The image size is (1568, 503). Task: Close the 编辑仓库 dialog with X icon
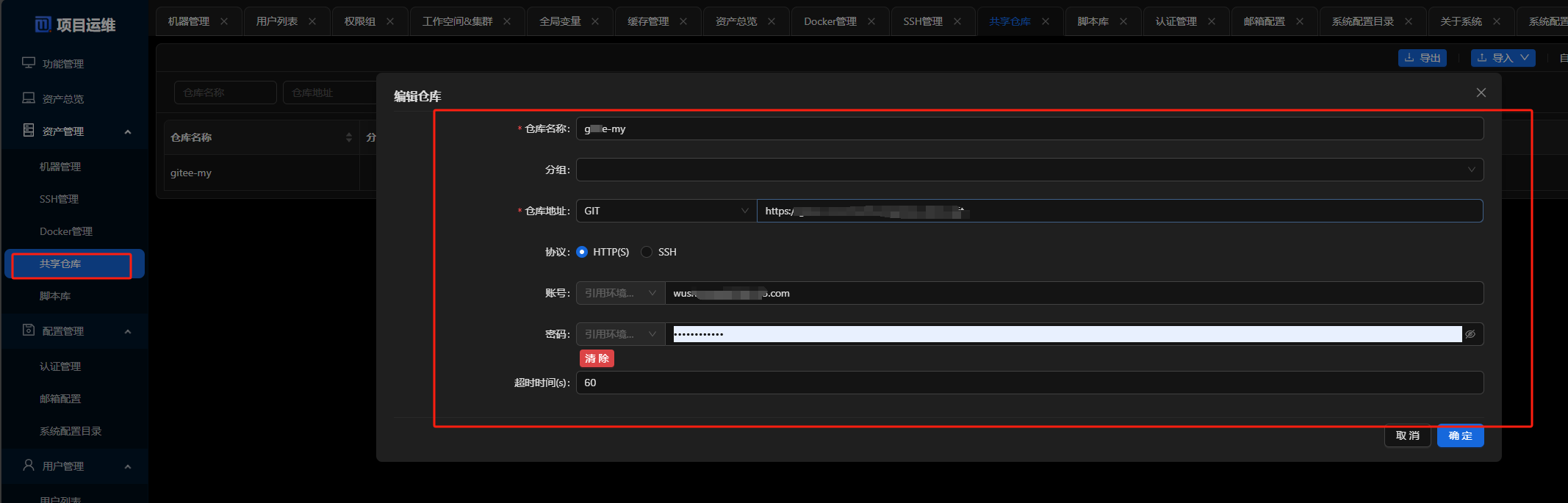pos(1481,93)
